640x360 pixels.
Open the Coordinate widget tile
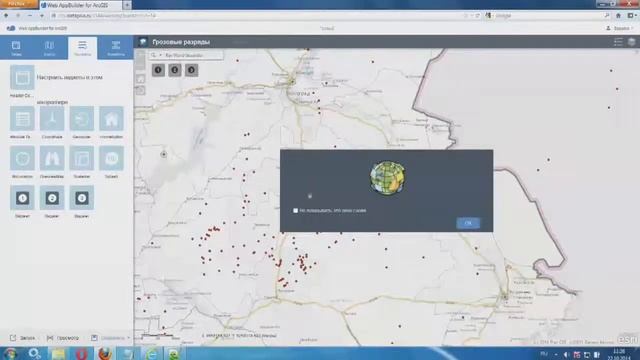coord(52,119)
